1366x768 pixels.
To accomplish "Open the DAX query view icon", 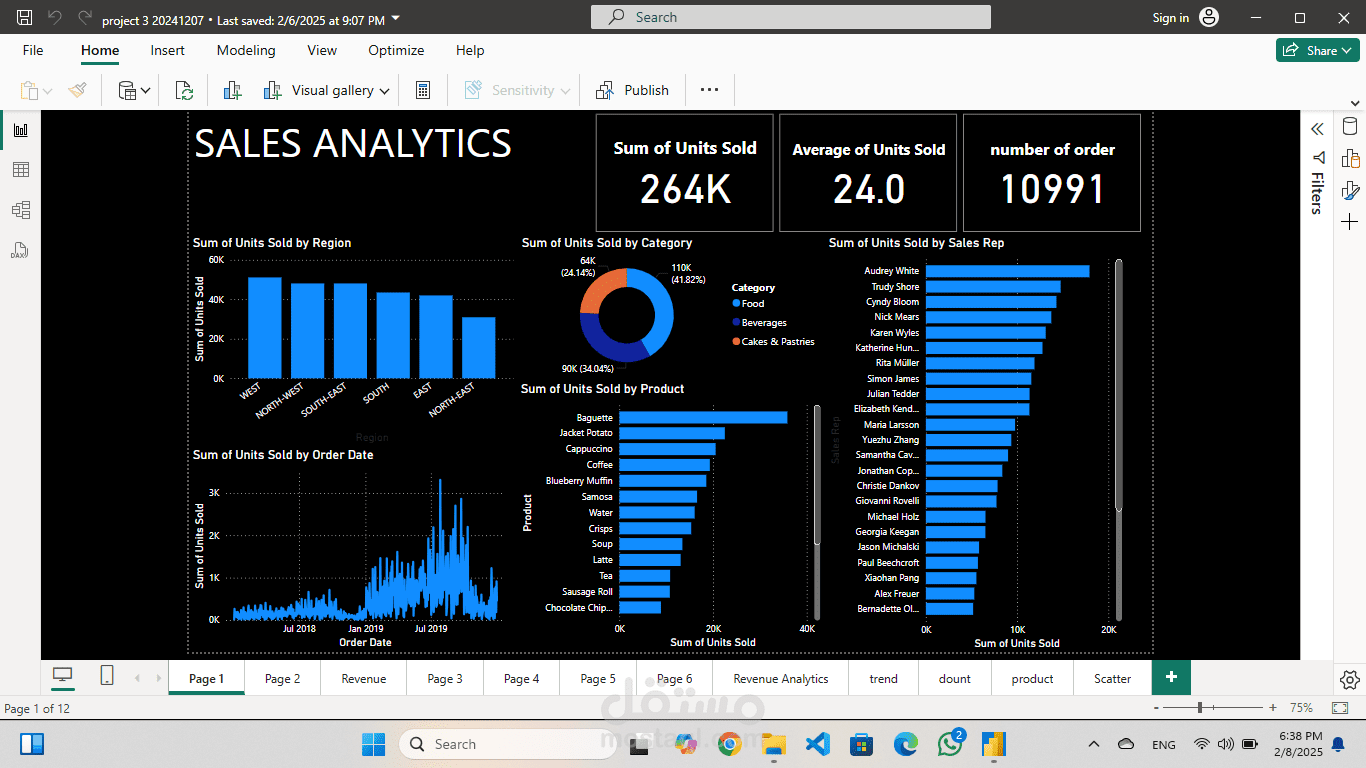I will tap(20, 250).
